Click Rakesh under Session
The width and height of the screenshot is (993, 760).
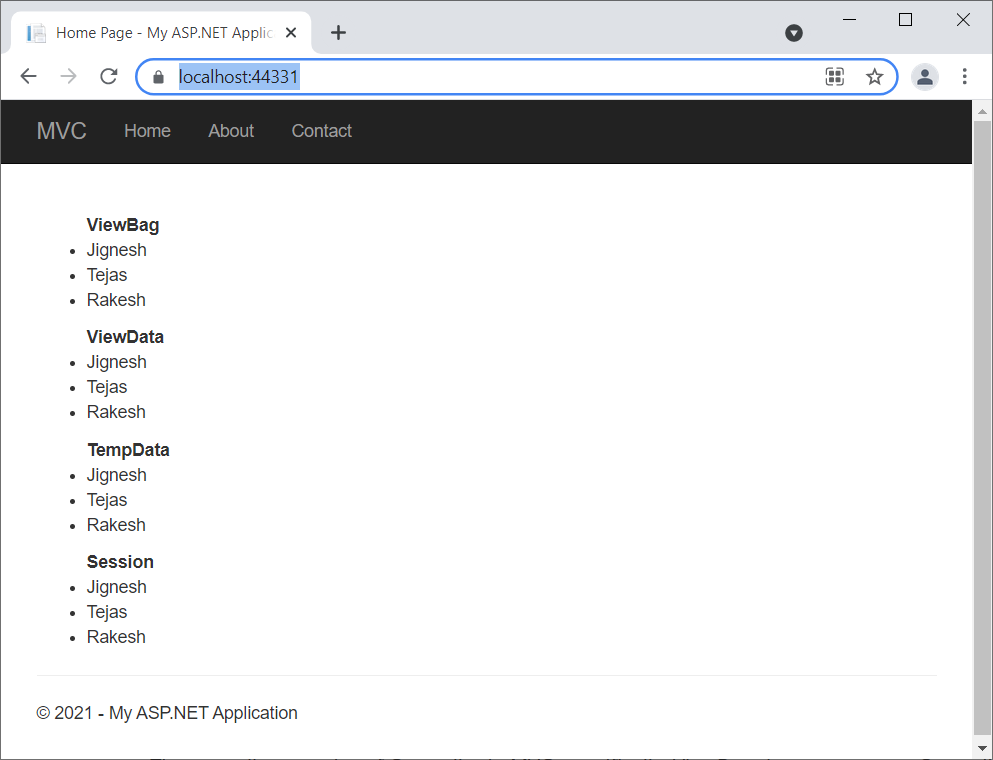116,636
